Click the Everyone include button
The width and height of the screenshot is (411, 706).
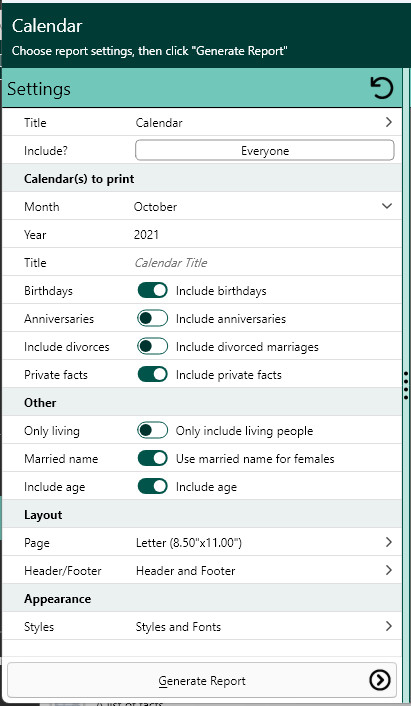pos(265,150)
